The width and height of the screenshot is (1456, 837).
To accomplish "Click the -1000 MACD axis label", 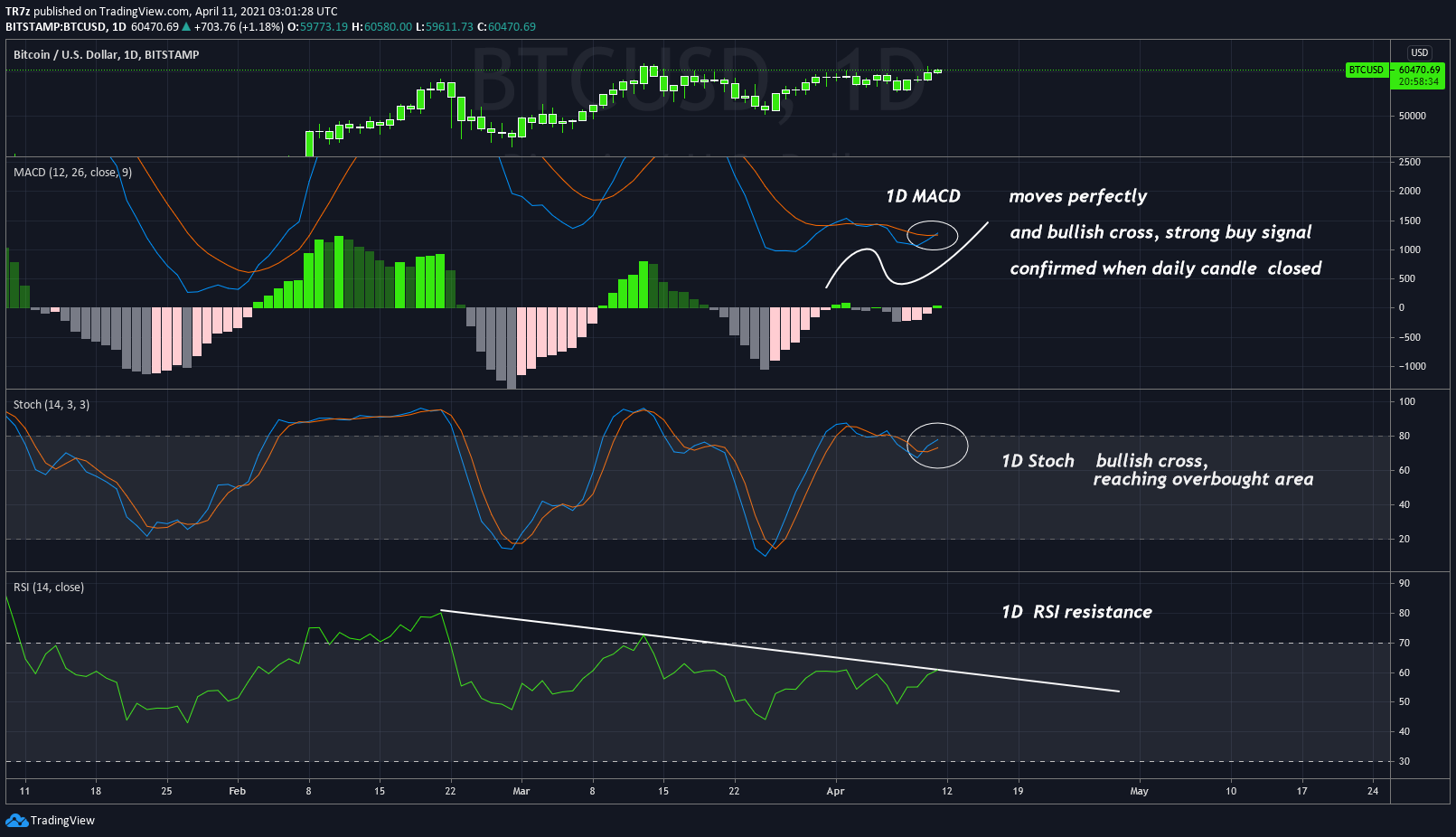I will [x=1412, y=366].
